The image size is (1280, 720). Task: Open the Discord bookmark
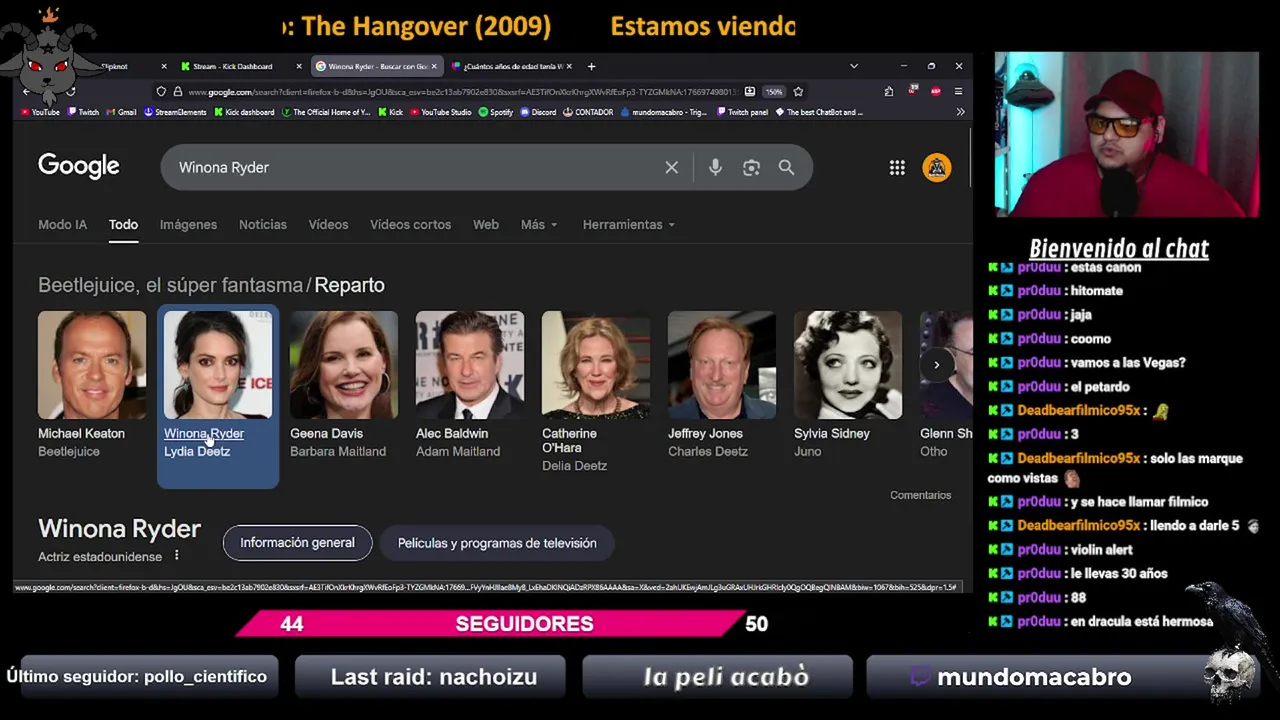pos(538,112)
